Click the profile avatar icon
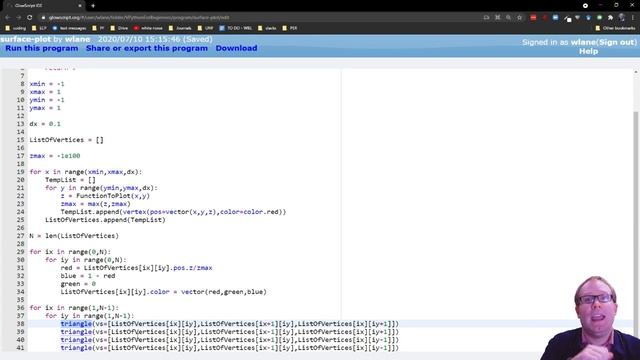 pos(622,18)
